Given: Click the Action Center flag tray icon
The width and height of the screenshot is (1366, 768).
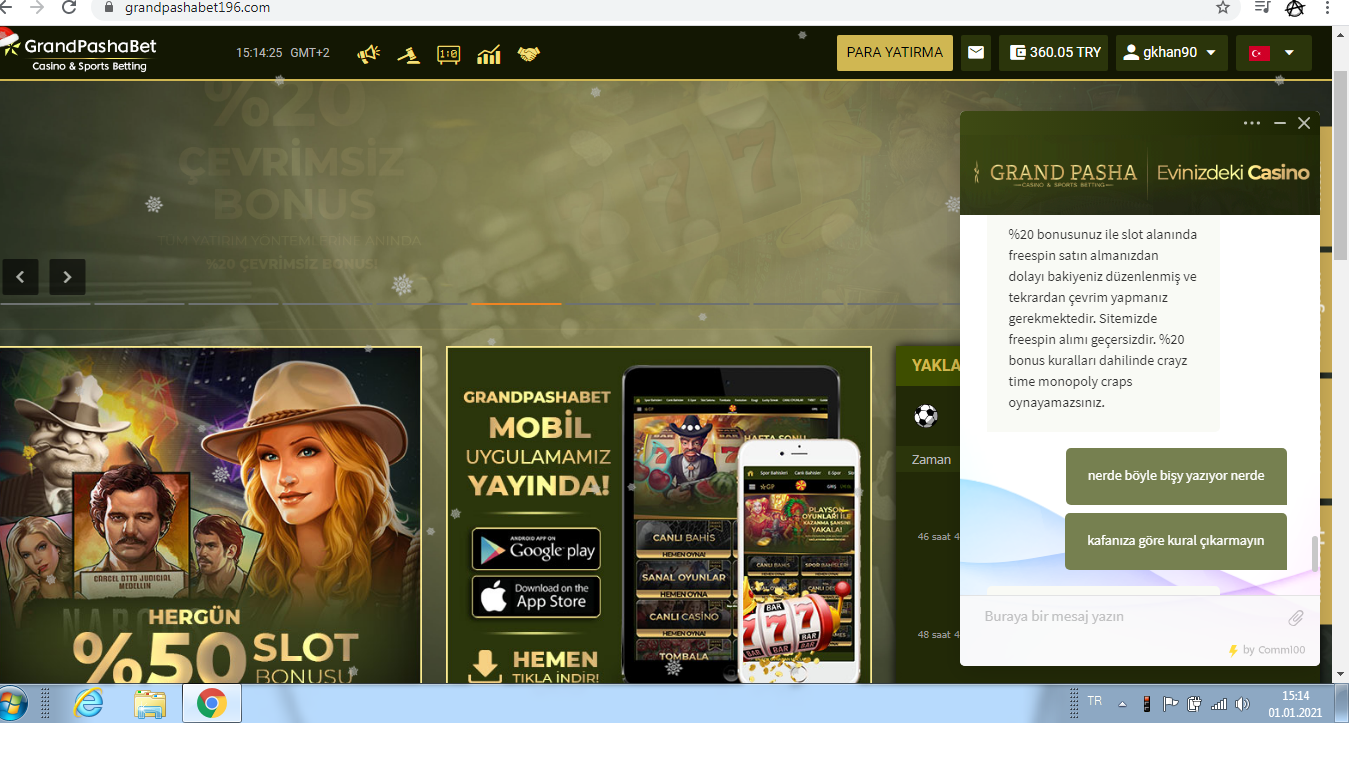Looking at the screenshot, I should tap(1171, 704).
